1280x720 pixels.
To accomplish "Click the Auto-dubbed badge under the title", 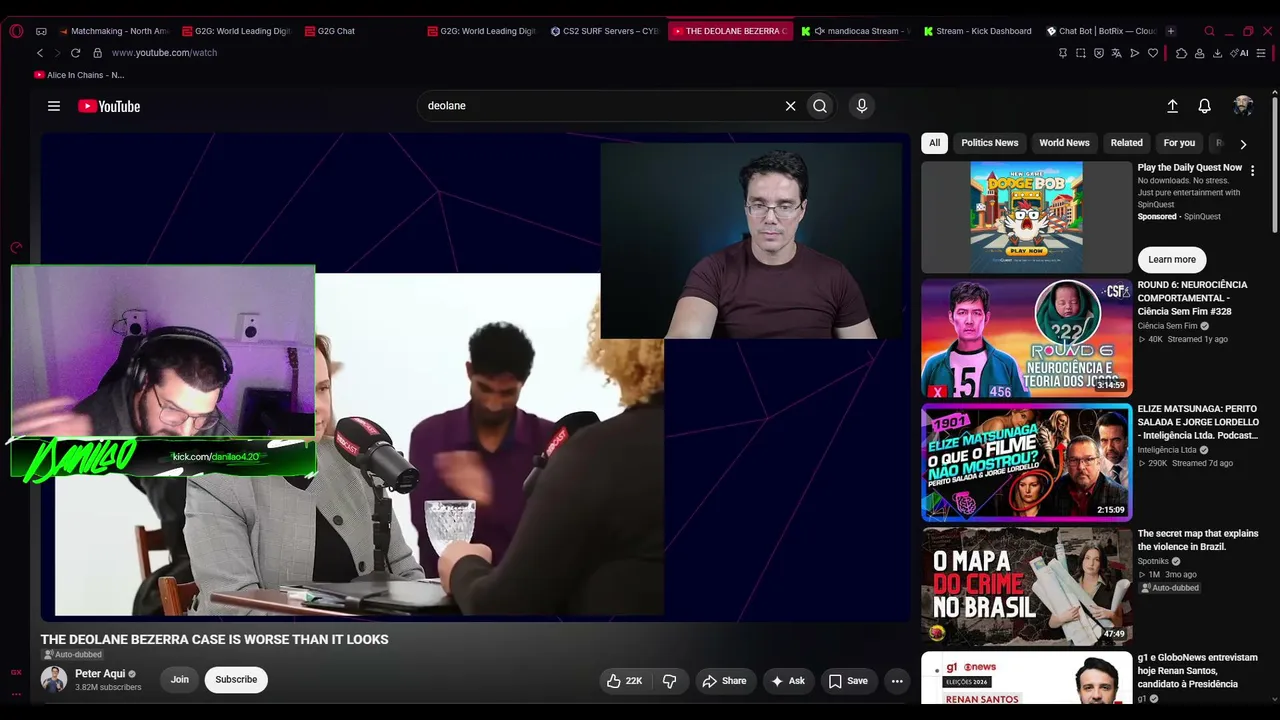I will pos(73,655).
